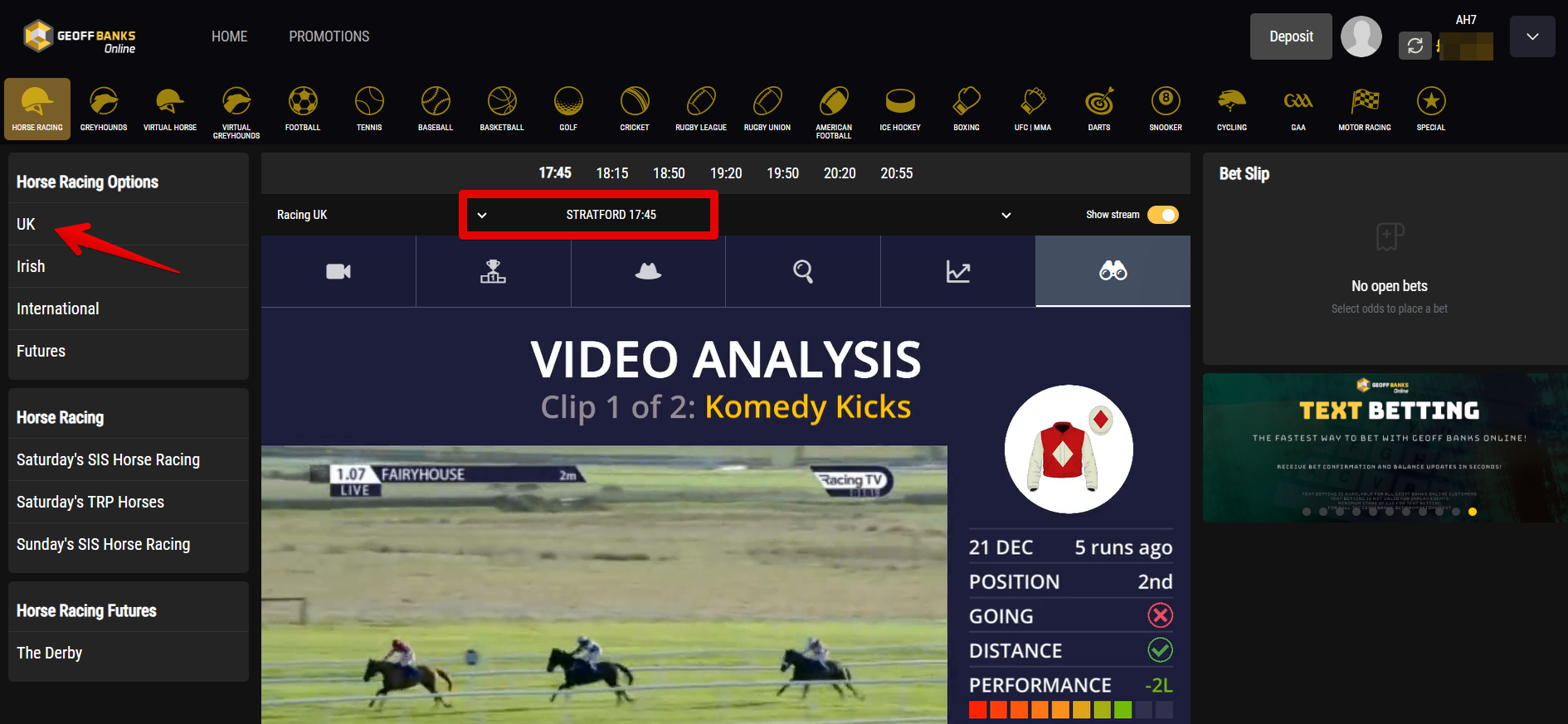Select the binoculars video analysis tab
This screenshot has height=724, width=1568.
1113,271
